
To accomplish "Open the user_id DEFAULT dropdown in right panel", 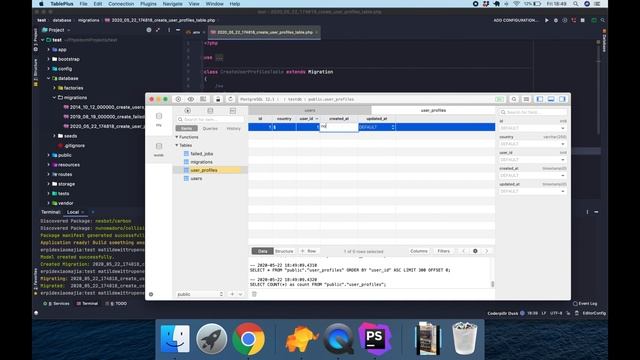I will point(533,160).
